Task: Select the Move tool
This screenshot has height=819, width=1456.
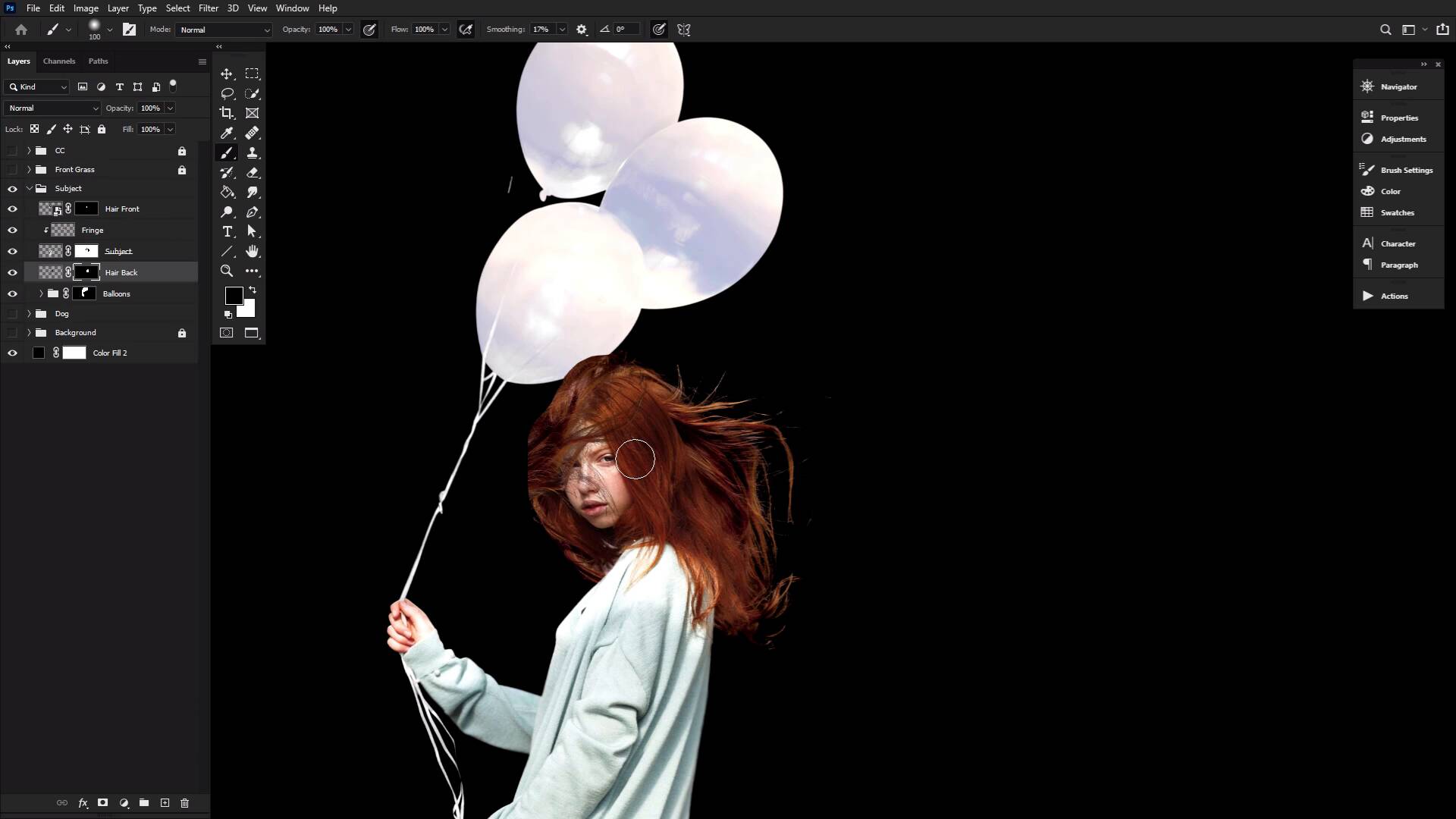Action: pos(227,74)
